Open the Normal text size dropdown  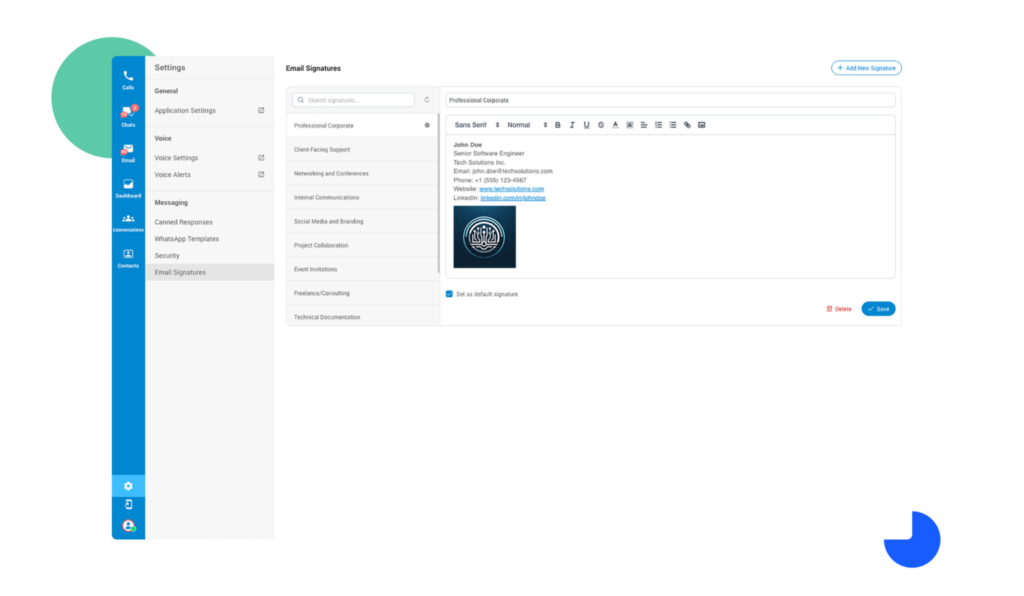pyautogui.click(x=521, y=124)
